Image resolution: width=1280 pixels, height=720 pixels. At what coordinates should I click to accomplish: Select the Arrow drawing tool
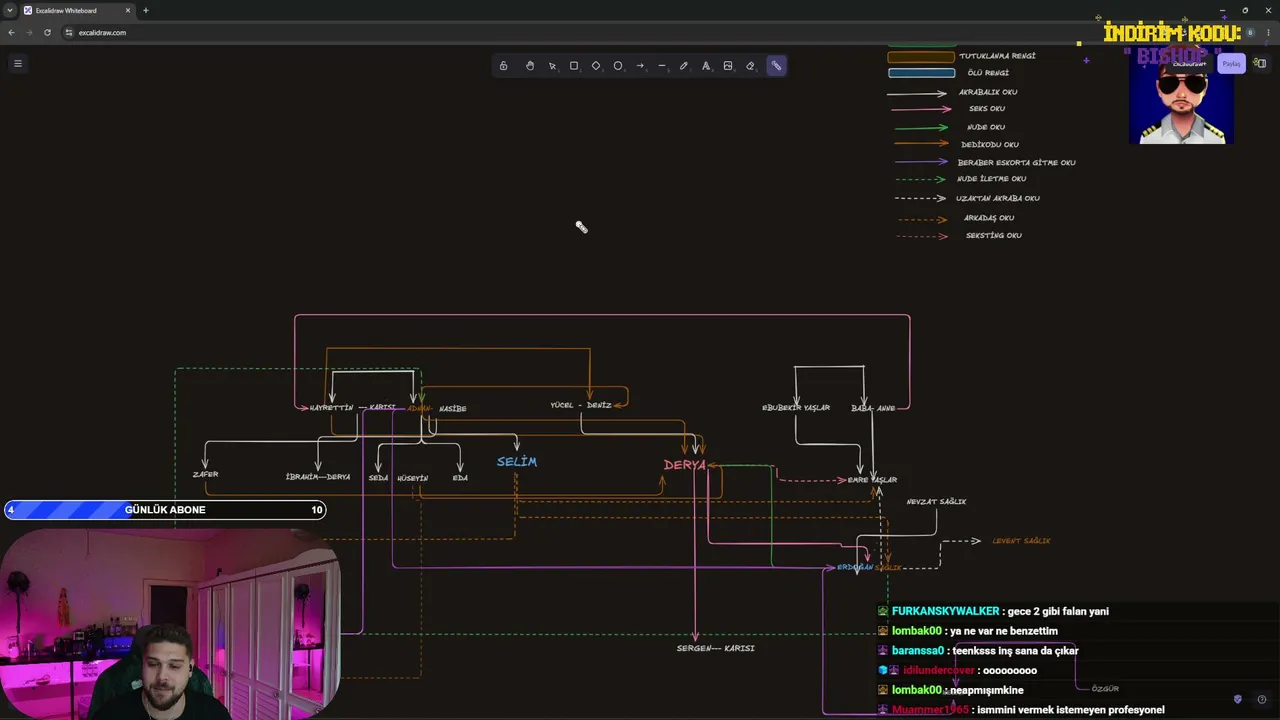click(x=640, y=66)
